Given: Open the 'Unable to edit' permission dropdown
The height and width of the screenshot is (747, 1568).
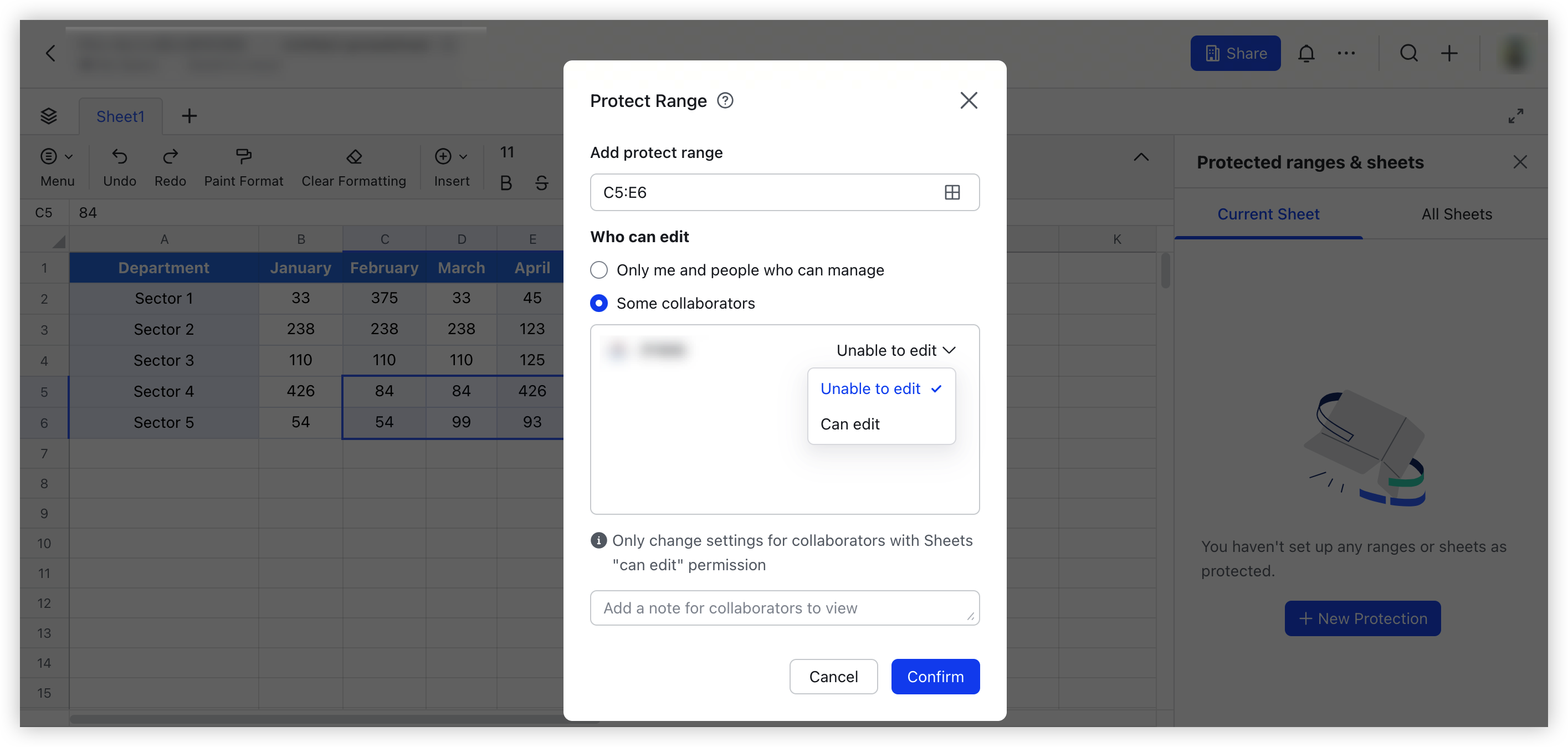Looking at the screenshot, I should click(895, 350).
